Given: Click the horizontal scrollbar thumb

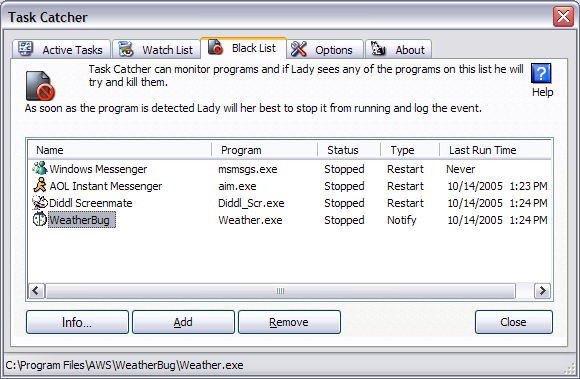Looking at the screenshot, I should (x=280, y=291).
